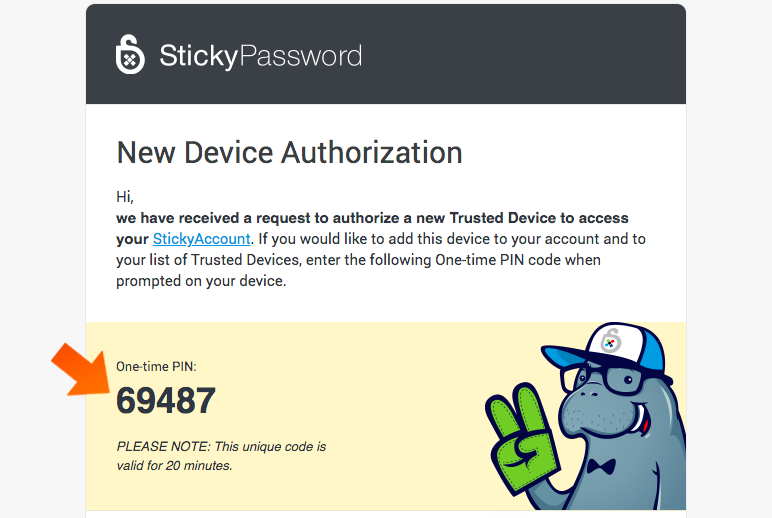Click the Hi greeting line

click(x=125, y=197)
